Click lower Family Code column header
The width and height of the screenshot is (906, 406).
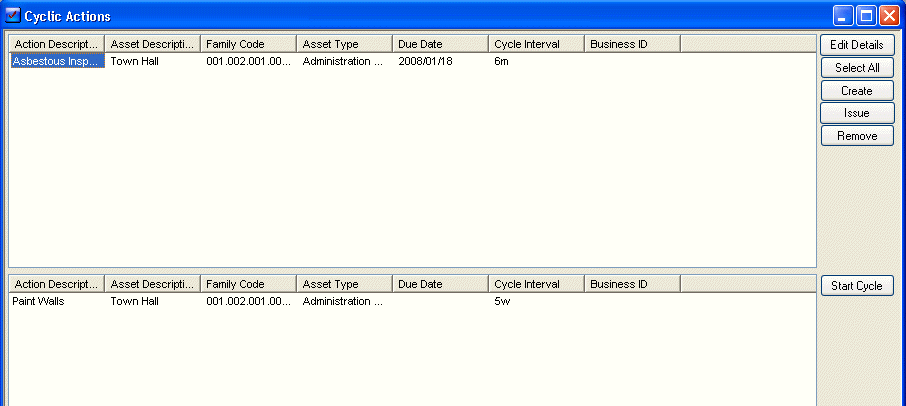point(248,284)
